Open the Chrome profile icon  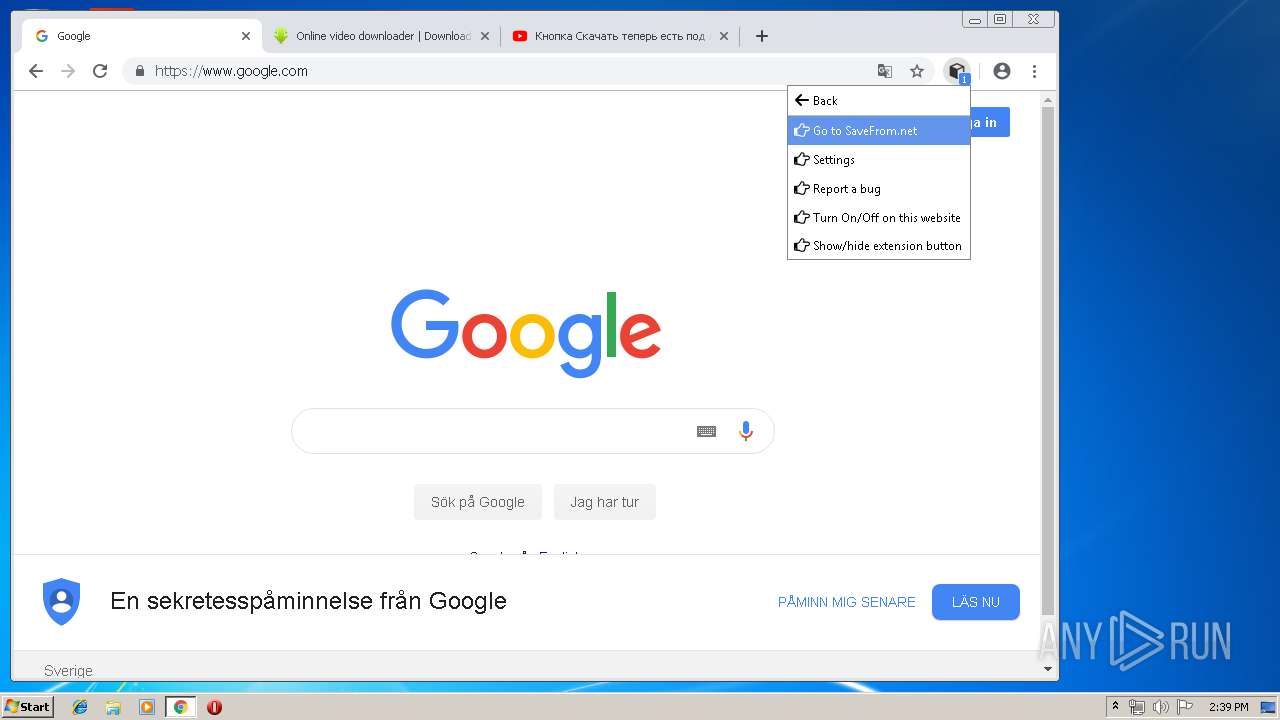1002,71
